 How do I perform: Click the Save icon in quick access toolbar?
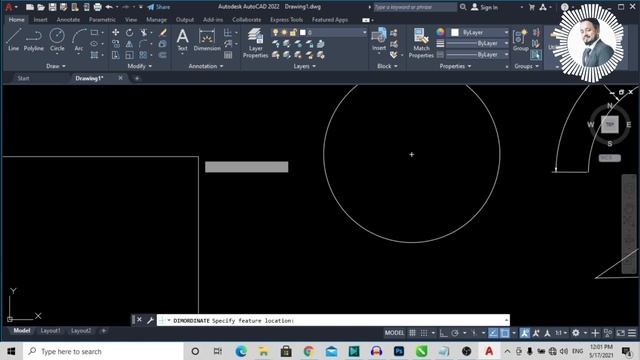tap(52, 7)
